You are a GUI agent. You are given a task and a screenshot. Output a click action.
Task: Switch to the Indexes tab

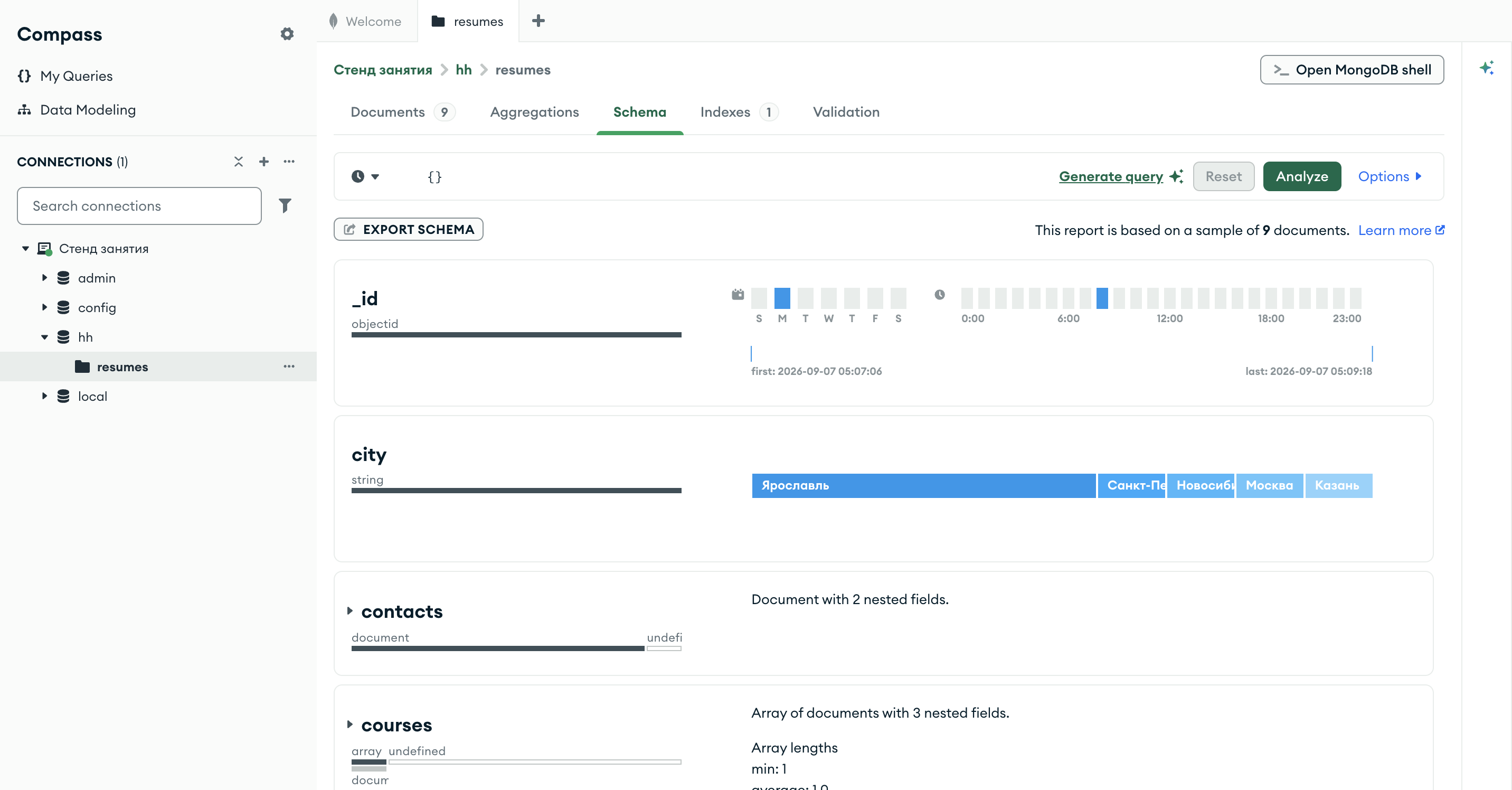pos(739,112)
